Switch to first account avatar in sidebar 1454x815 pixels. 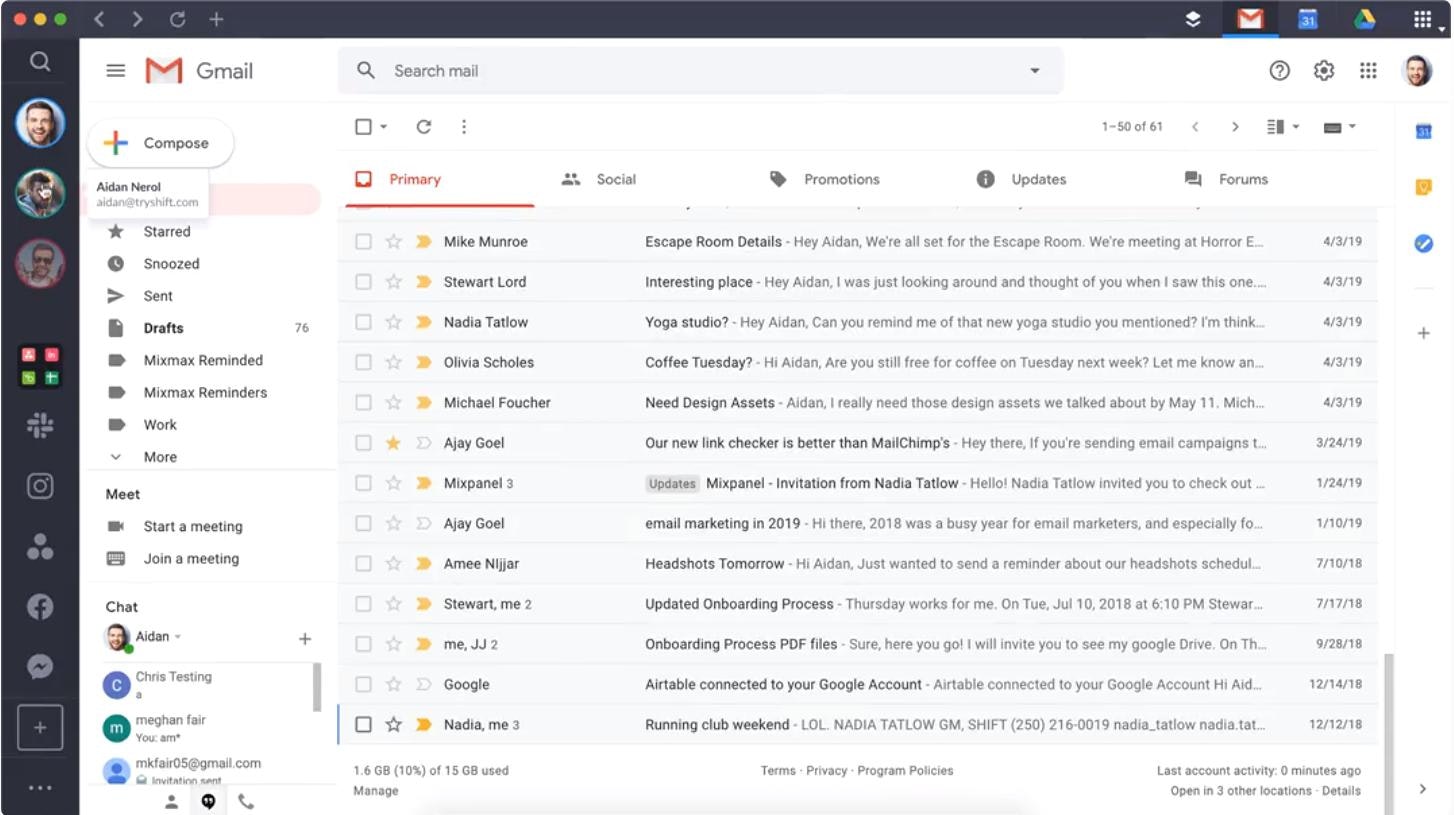tap(40, 124)
